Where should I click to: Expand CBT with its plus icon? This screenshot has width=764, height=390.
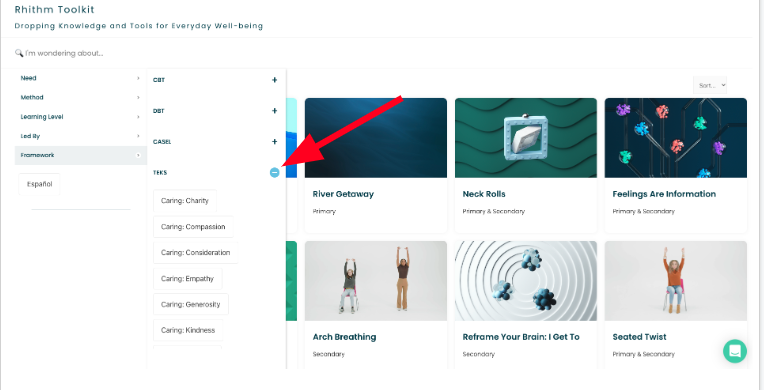pos(274,80)
